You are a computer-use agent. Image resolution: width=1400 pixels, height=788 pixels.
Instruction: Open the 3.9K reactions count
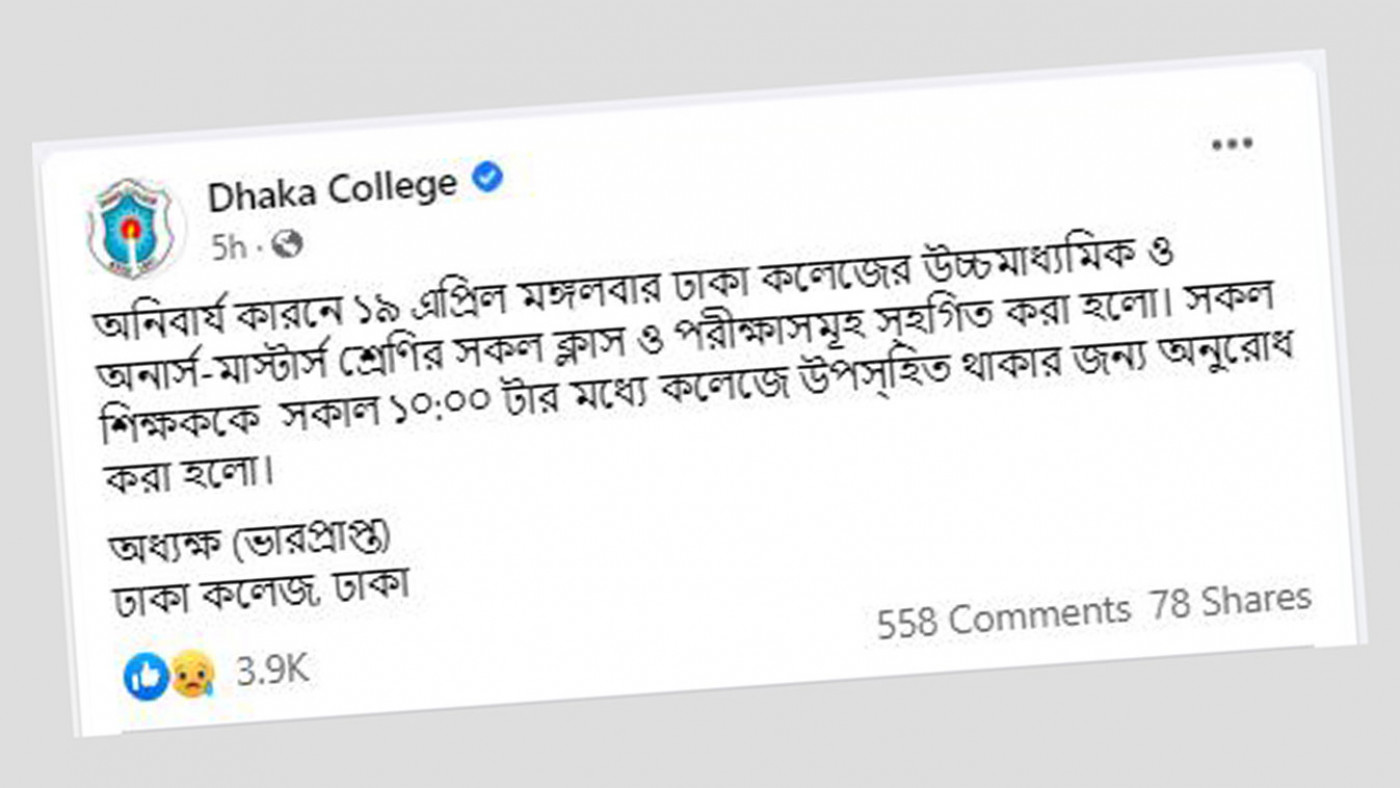[271, 670]
